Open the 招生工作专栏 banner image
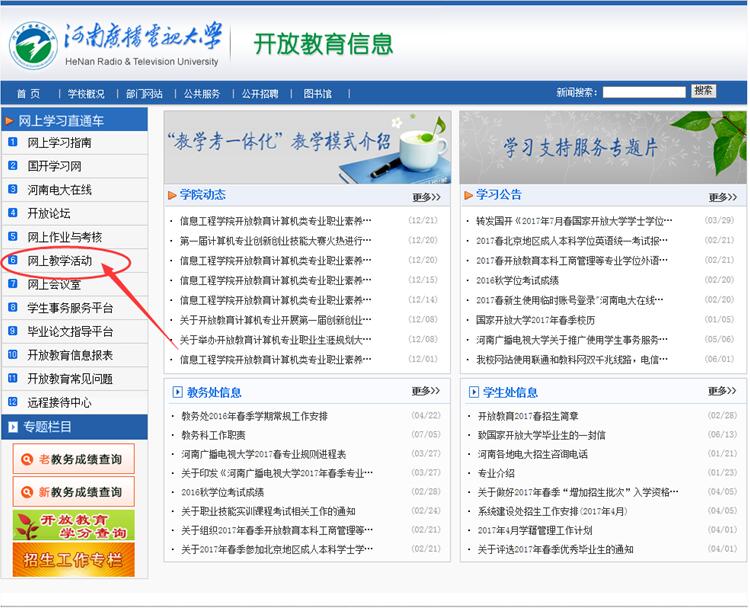Screen dimensions: 750x608 [73, 560]
